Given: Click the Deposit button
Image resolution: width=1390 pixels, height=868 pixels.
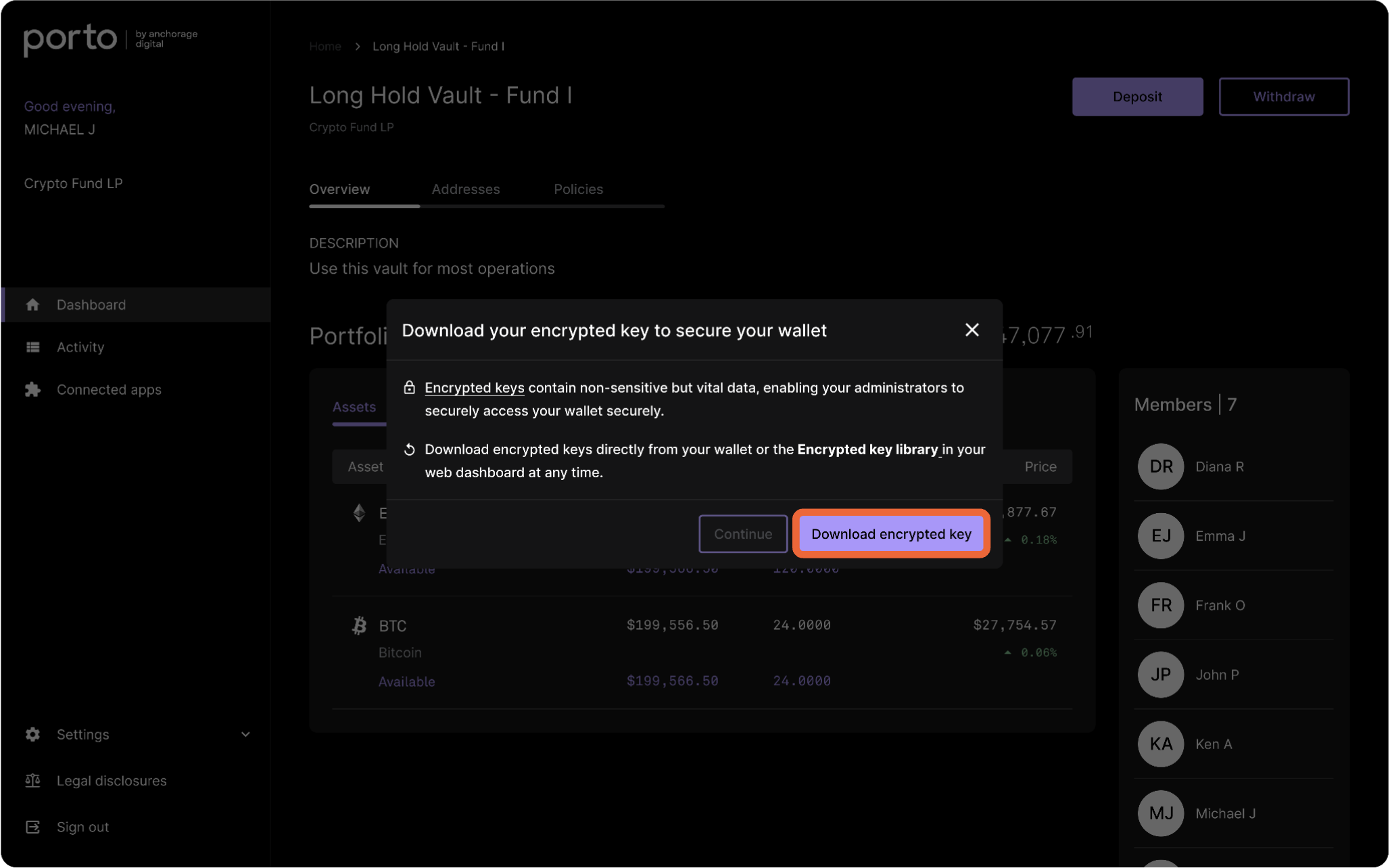Looking at the screenshot, I should coord(1137,97).
